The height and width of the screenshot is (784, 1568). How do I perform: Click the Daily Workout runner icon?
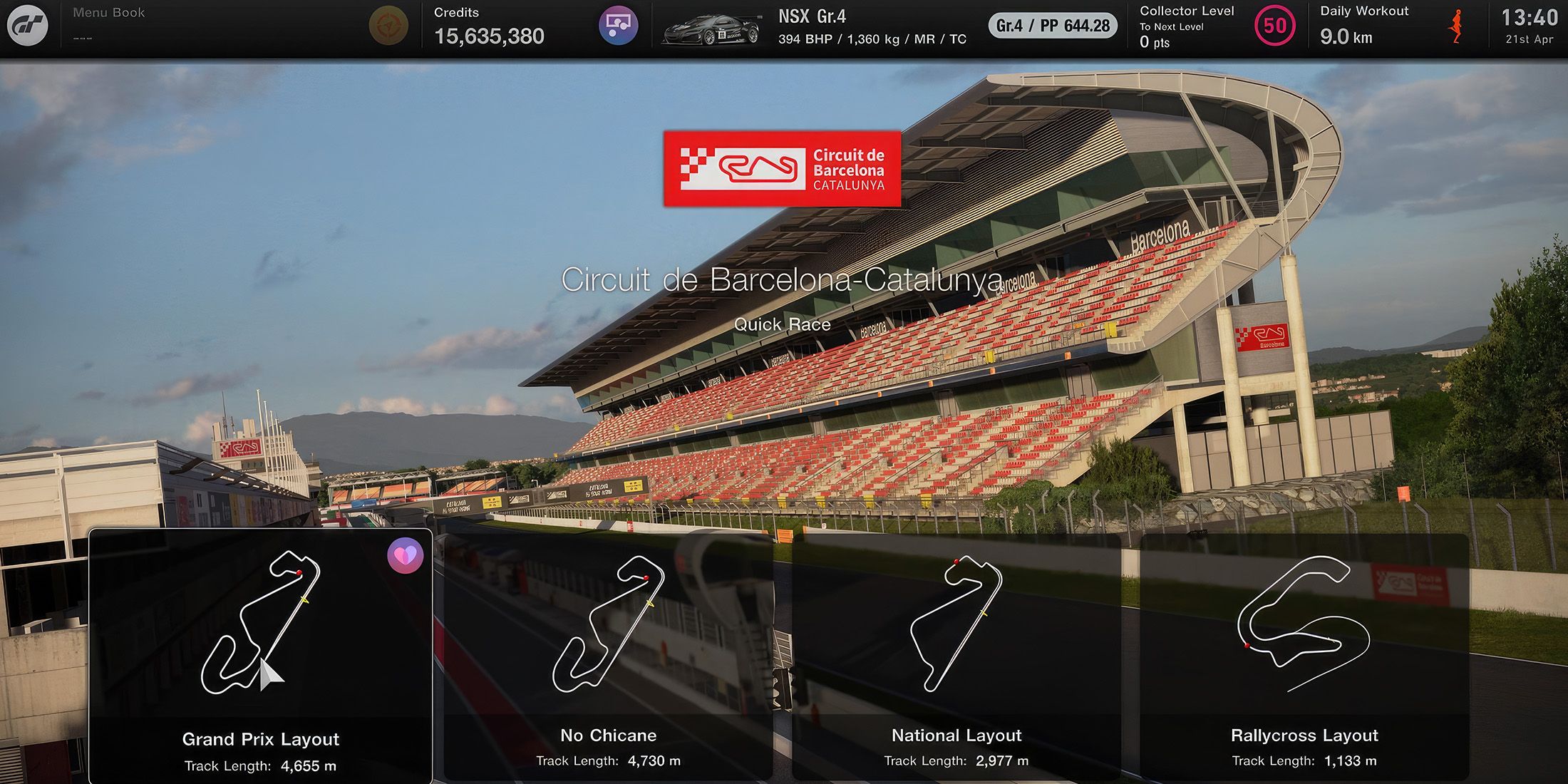tap(1458, 26)
